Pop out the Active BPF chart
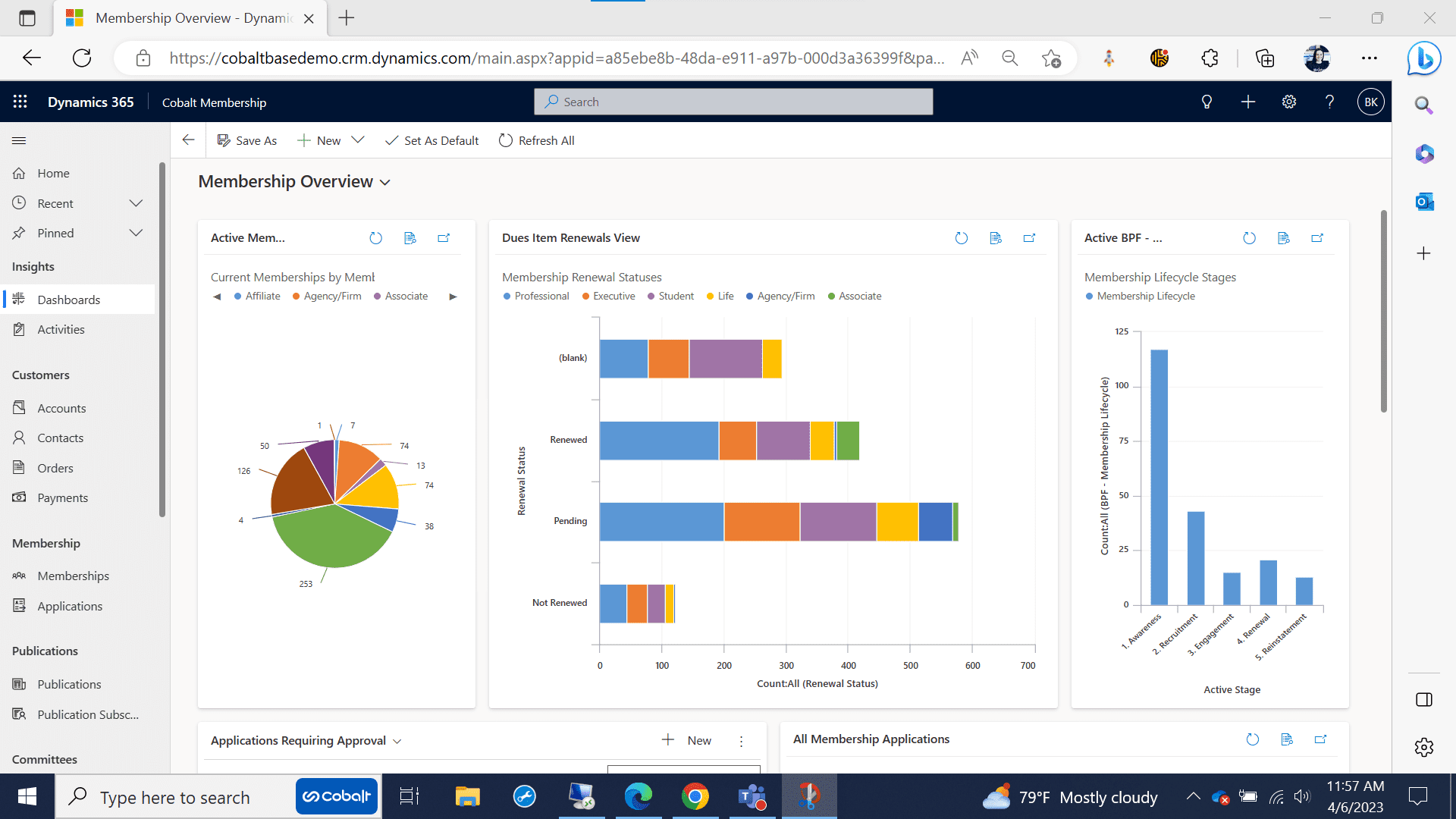Viewport: 1456px width, 819px height. [x=1317, y=237]
